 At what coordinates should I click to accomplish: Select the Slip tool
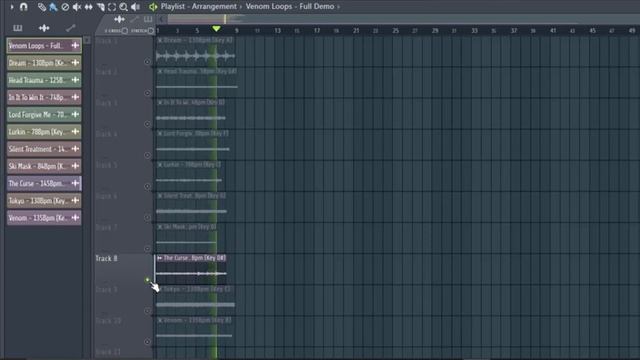(88, 7)
